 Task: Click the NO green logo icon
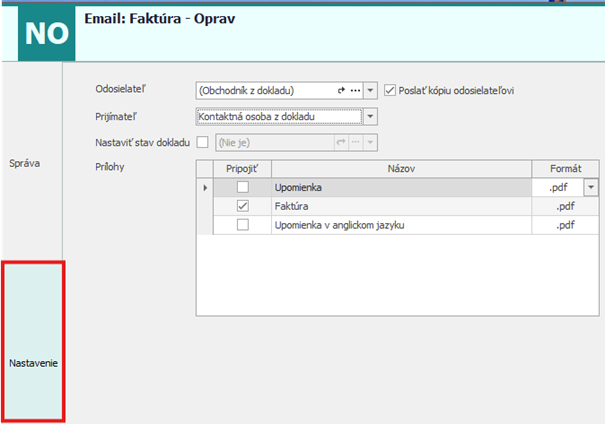coord(46,33)
